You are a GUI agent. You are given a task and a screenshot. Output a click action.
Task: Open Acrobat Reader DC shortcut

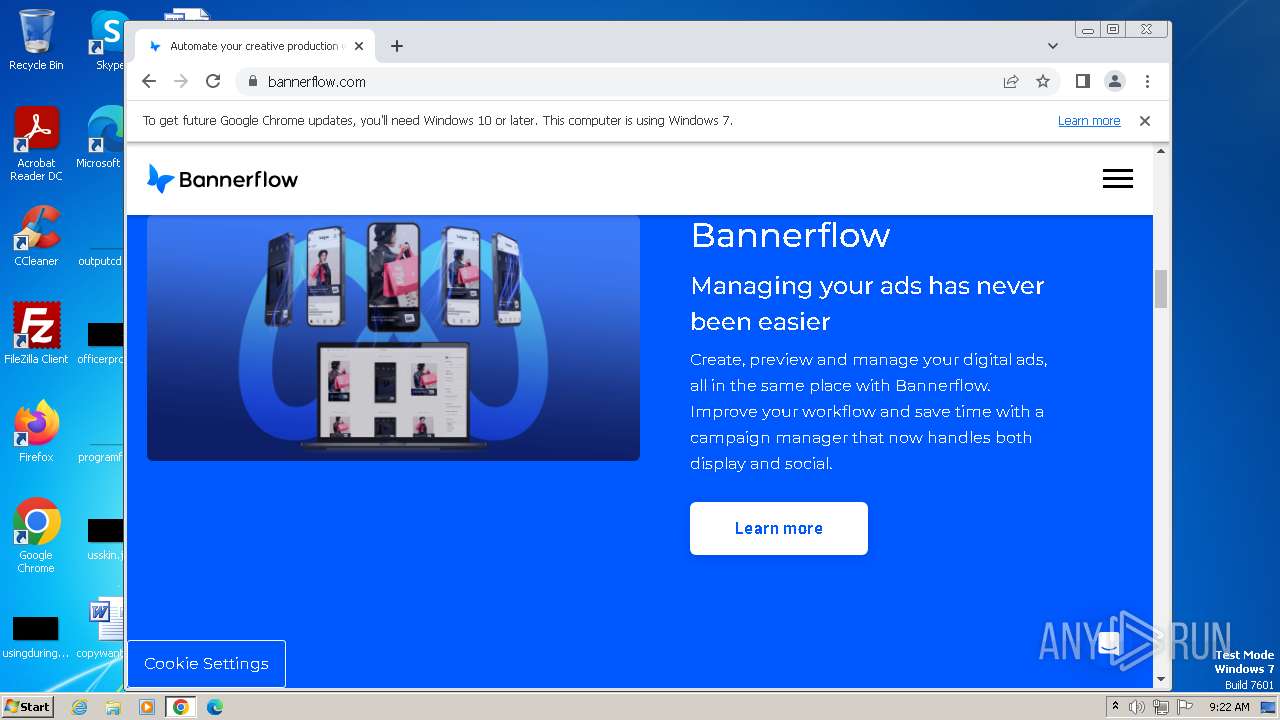coord(36,144)
